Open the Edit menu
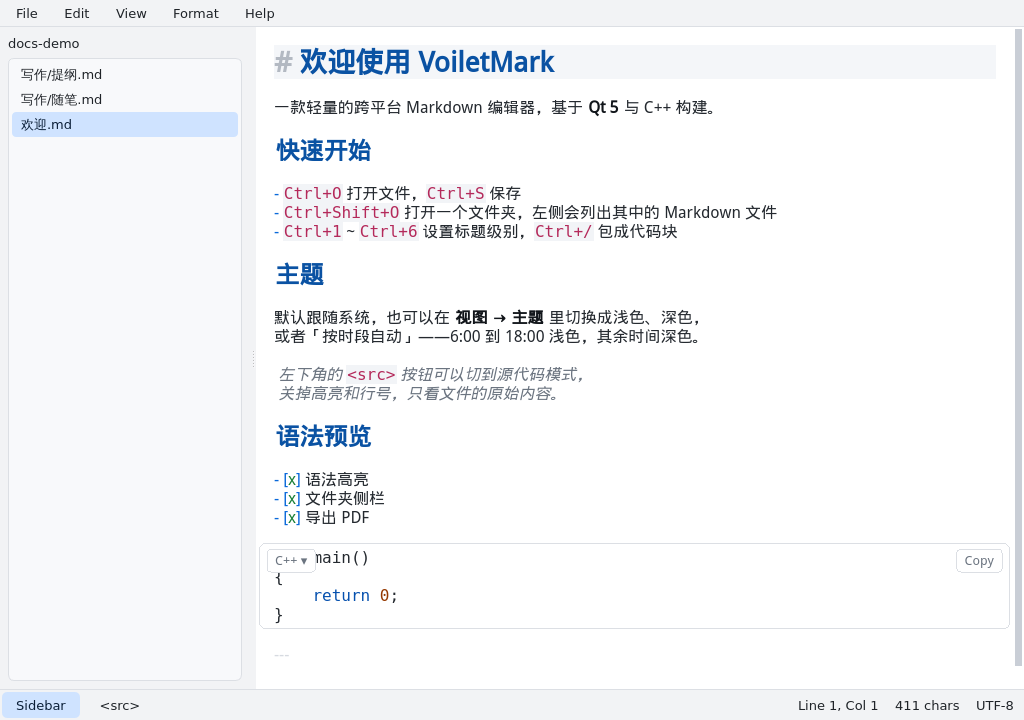 pos(76,13)
